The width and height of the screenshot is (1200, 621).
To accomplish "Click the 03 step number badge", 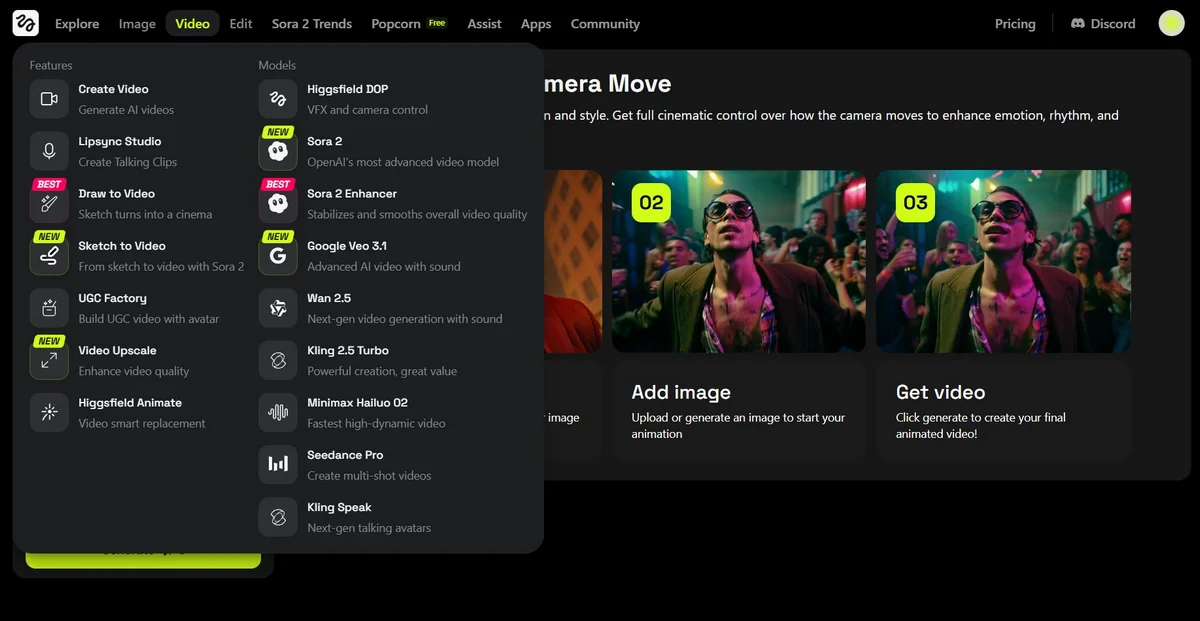I will pyautogui.click(x=915, y=203).
